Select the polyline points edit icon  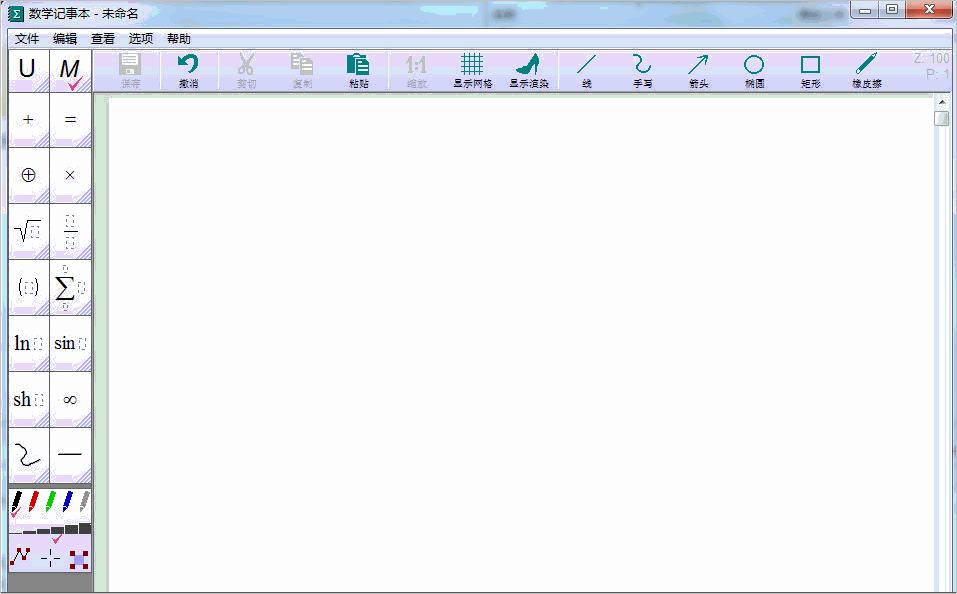click(21, 556)
